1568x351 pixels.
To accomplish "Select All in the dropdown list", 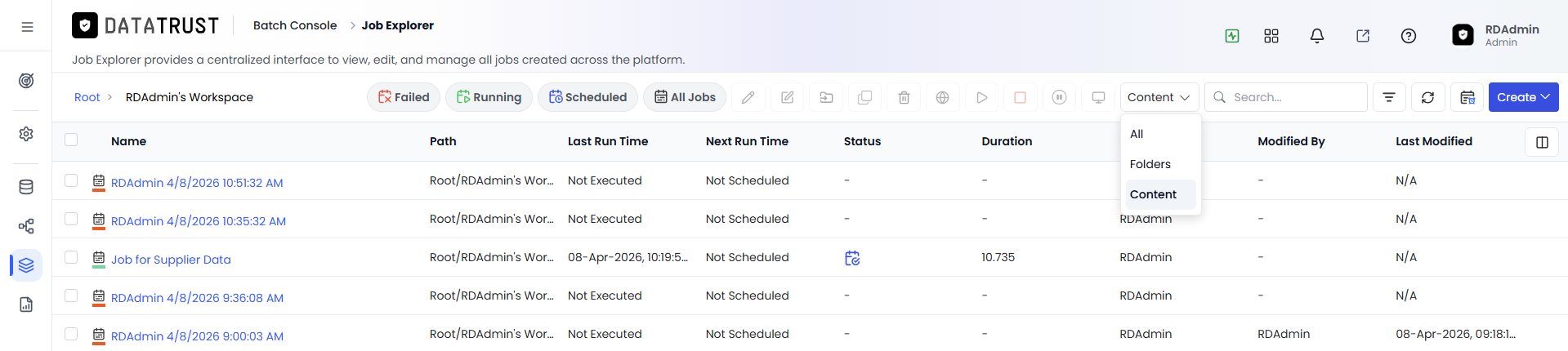I will pyautogui.click(x=1159, y=134).
